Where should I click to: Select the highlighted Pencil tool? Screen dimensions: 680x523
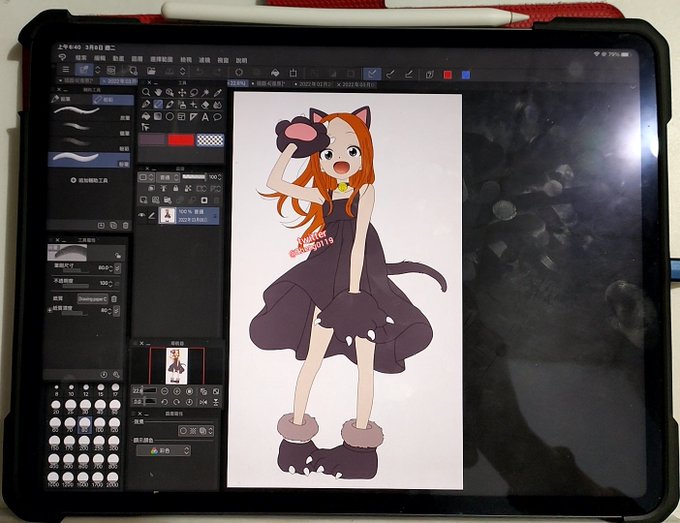(x=158, y=104)
